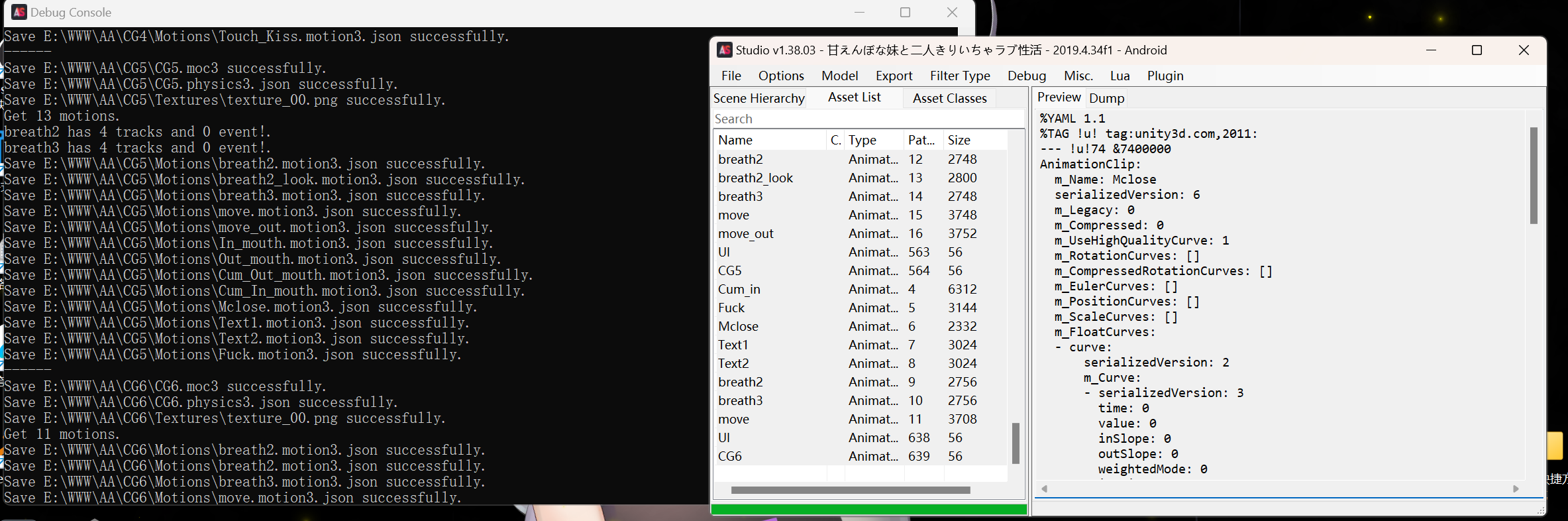1568x521 pixels.
Task: Click the asset list vertical scrollbar thumb
Action: pos(1016,443)
